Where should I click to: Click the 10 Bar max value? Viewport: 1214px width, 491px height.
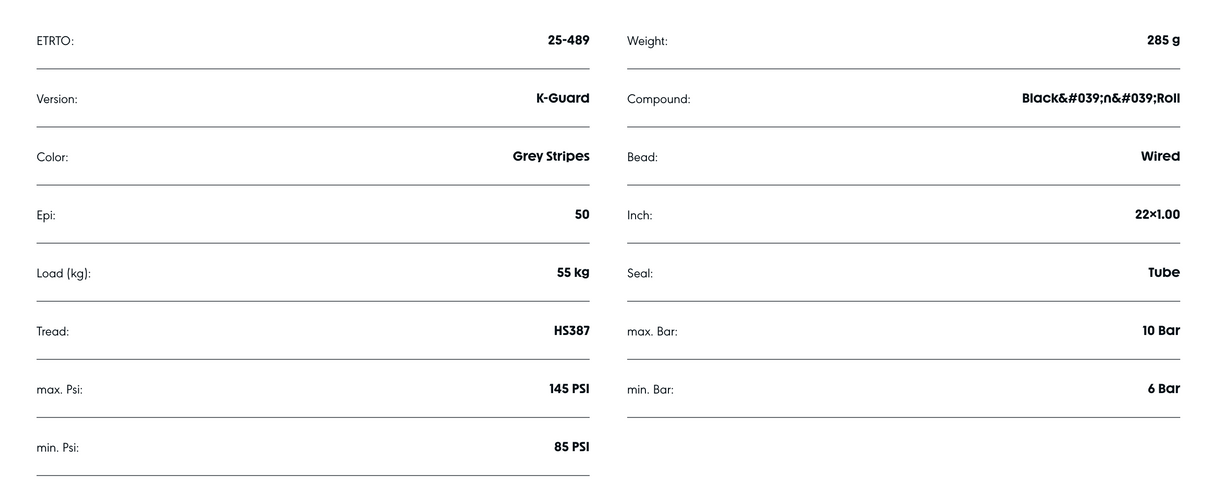(x=1161, y=331)
